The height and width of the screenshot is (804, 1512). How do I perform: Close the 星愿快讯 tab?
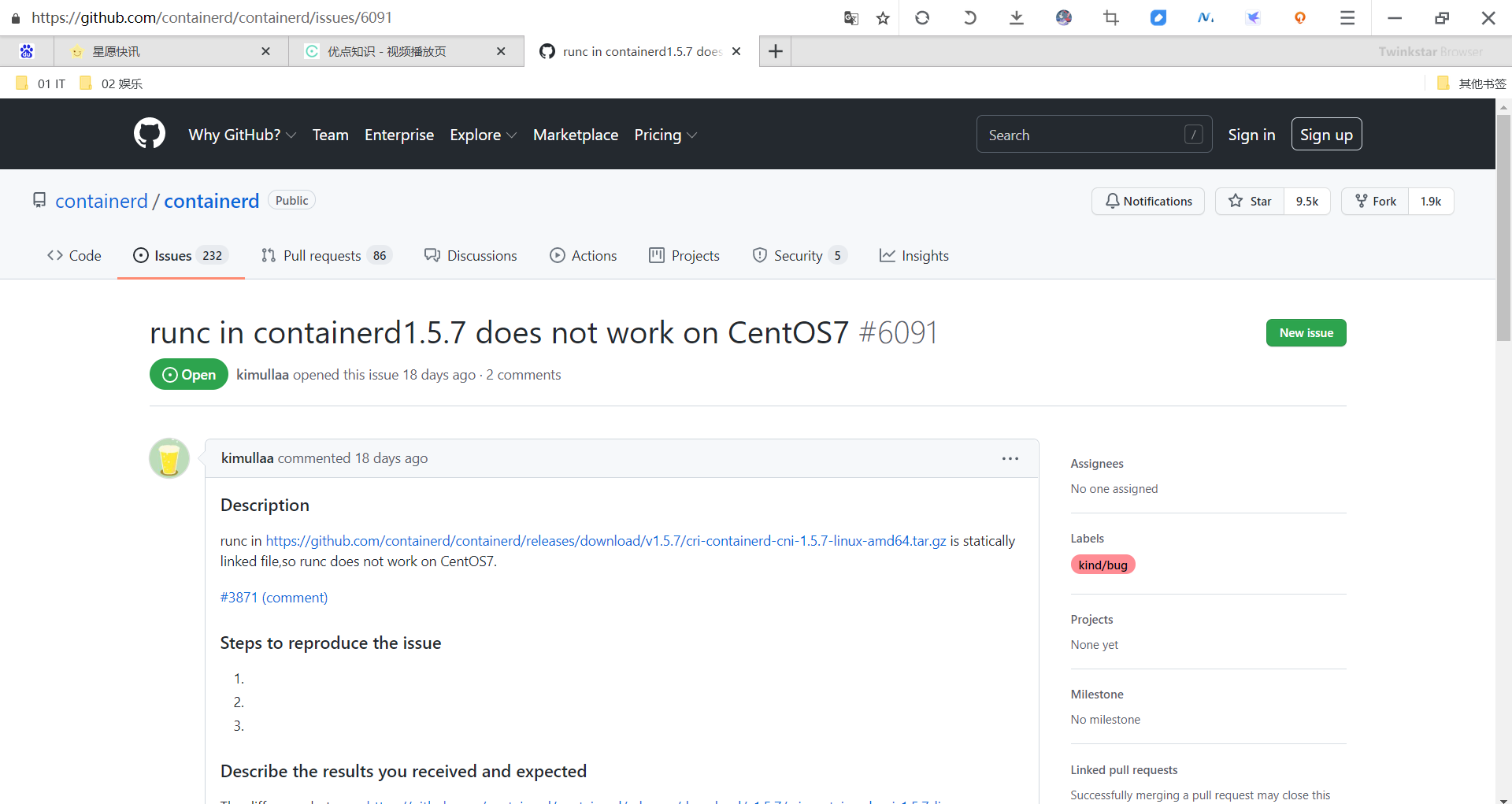pyautogui.click(x=265, y=51)
